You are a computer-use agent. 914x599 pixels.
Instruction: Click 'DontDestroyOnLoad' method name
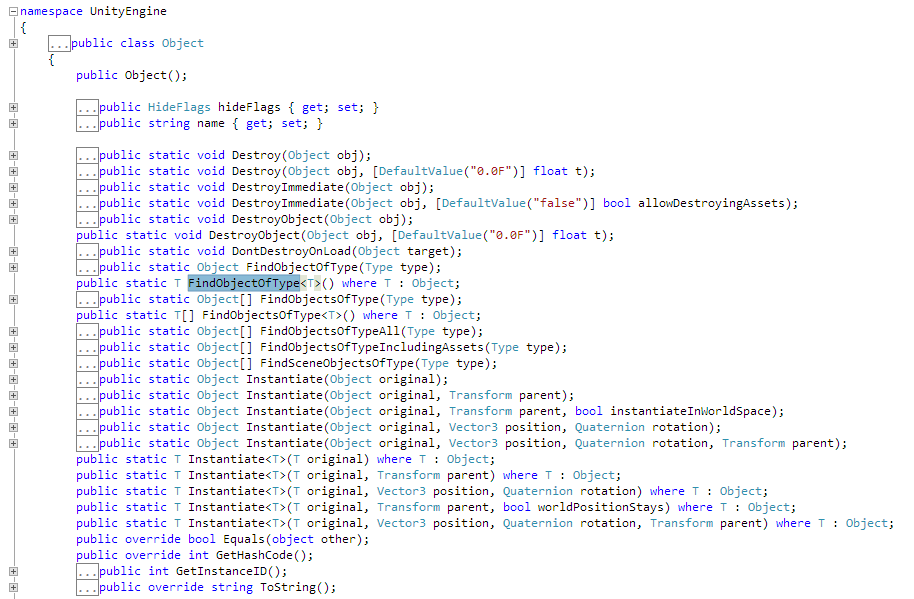(x=291, y=252)
